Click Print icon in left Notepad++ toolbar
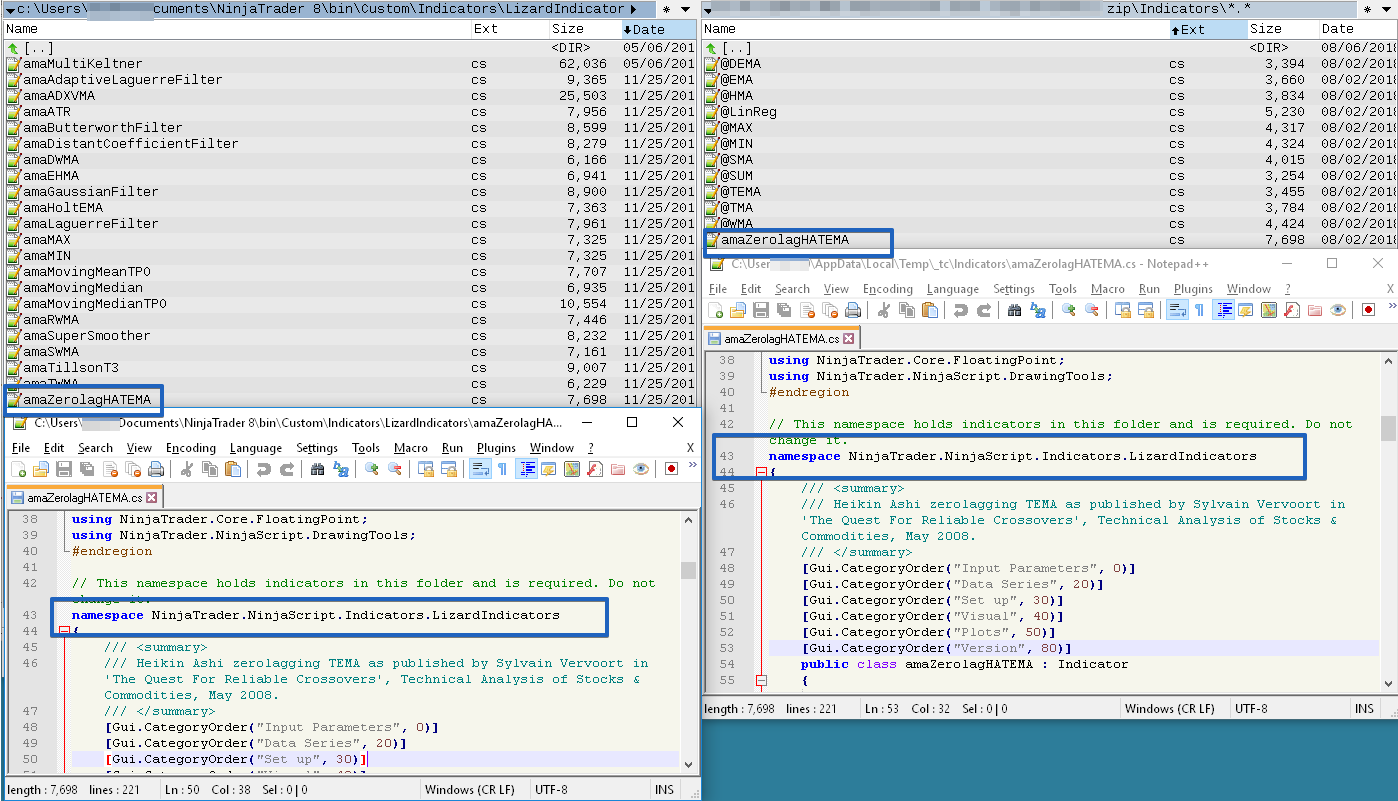The width and height of the screenshot is (1398, 801). tap(156, 469)
